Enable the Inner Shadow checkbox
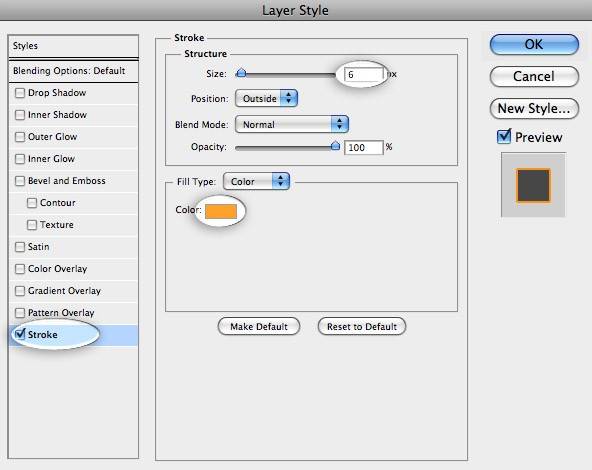 pyautogui.click(x=20, y=115)
